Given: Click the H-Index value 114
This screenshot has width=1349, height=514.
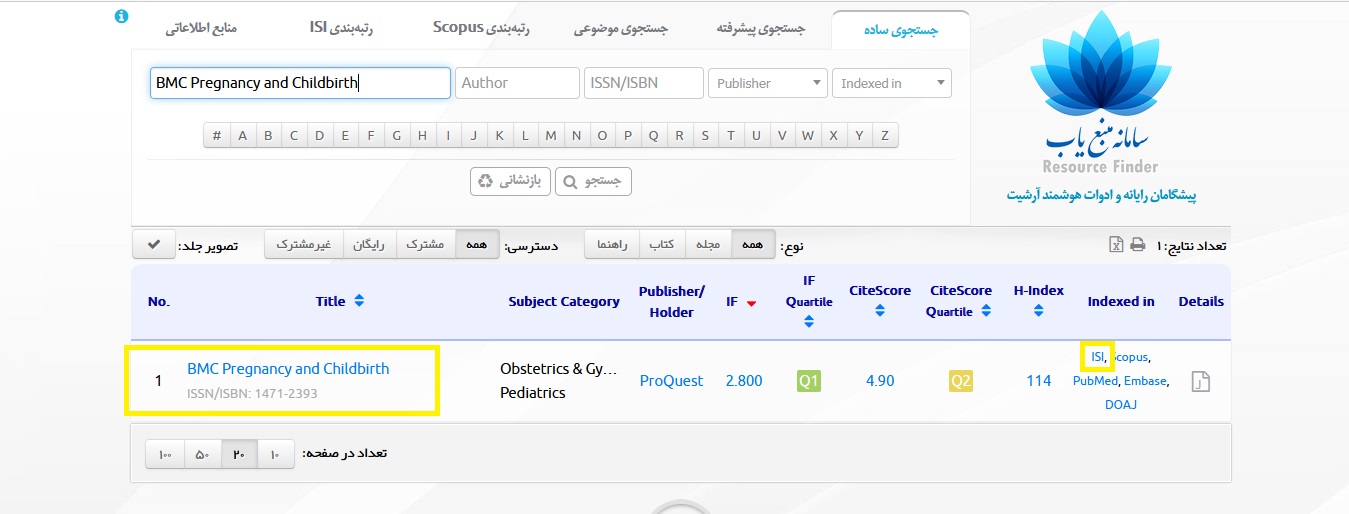Looking at the screenshot, I should coord(1038,381).
